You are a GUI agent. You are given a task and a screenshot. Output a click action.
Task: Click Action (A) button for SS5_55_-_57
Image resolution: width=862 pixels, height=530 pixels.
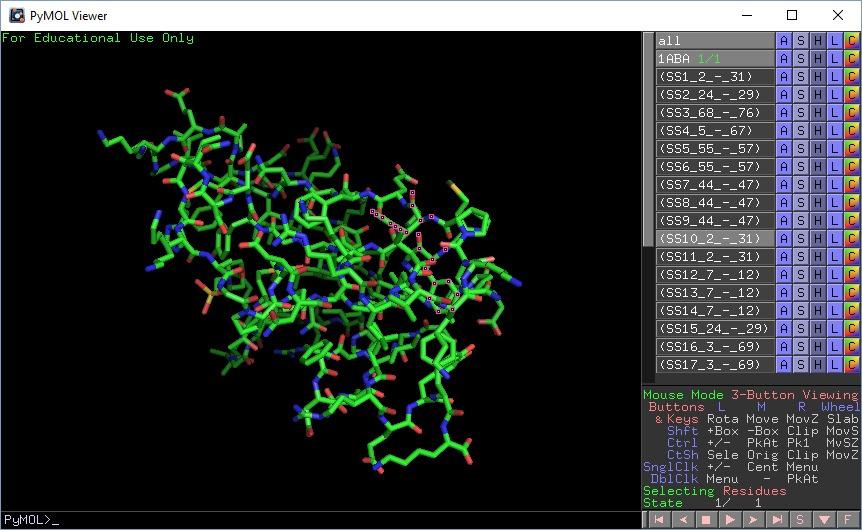click(x=783, y=148)
